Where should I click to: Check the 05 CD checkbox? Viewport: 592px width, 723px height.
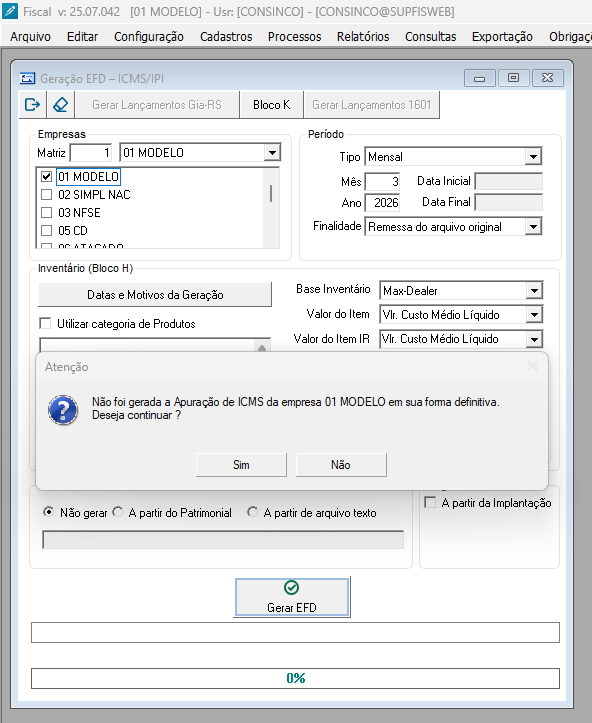[46, 231]
